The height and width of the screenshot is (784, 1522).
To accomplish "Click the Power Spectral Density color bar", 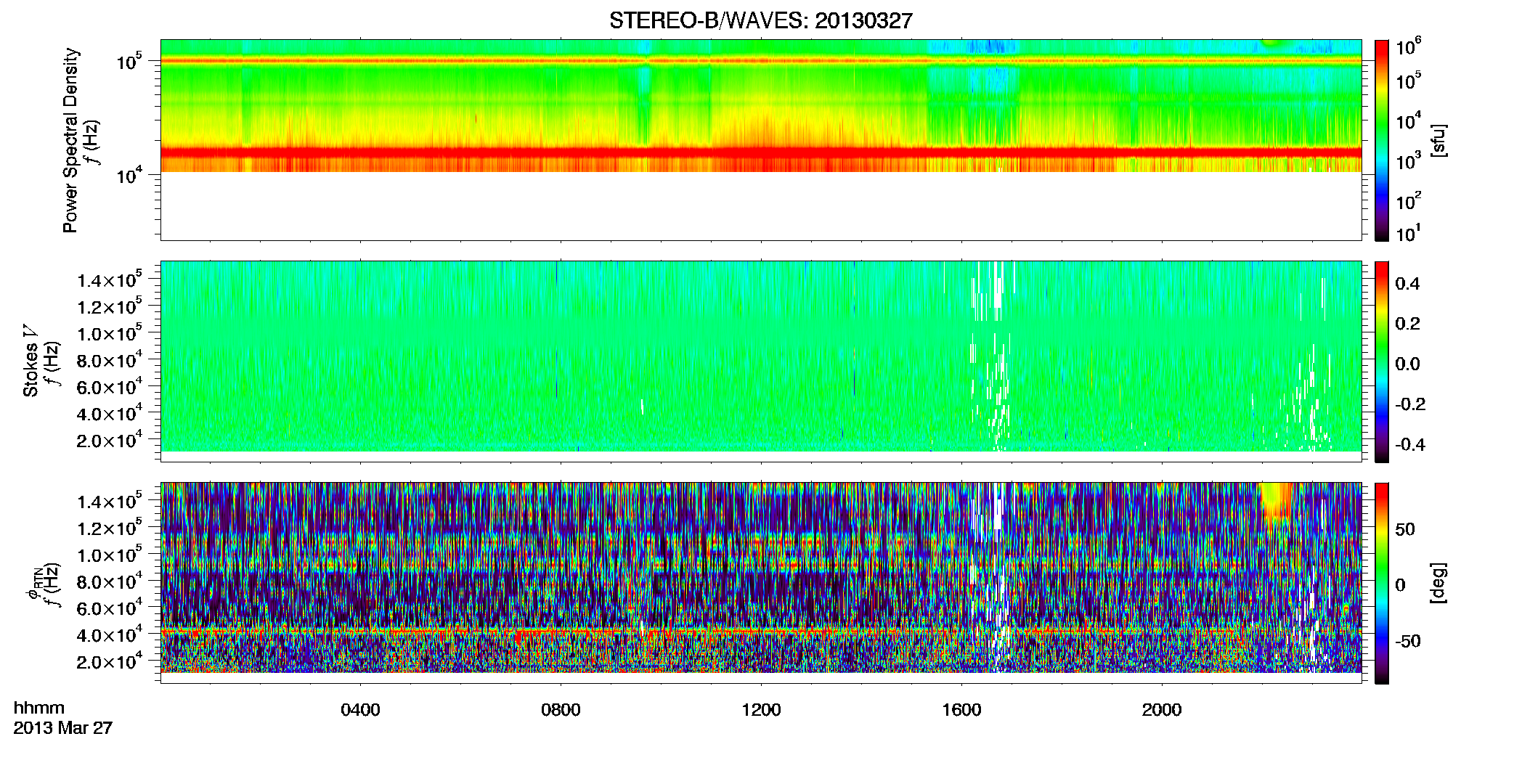I will click(x=1381, y=140).
